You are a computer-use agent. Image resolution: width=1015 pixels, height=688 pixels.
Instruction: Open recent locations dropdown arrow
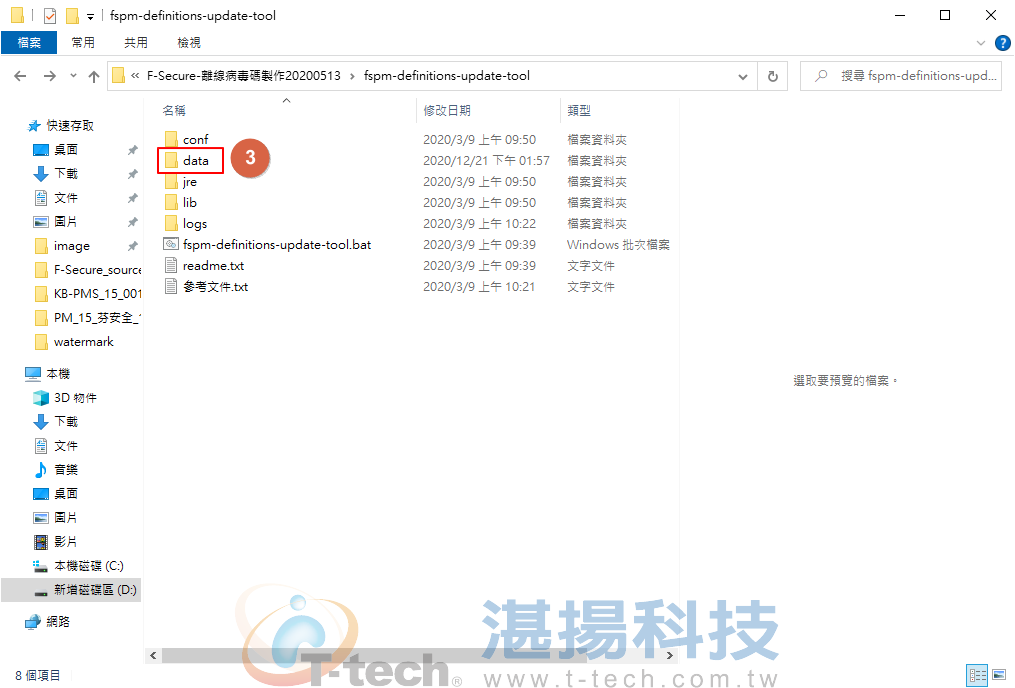tap(73, 76)
